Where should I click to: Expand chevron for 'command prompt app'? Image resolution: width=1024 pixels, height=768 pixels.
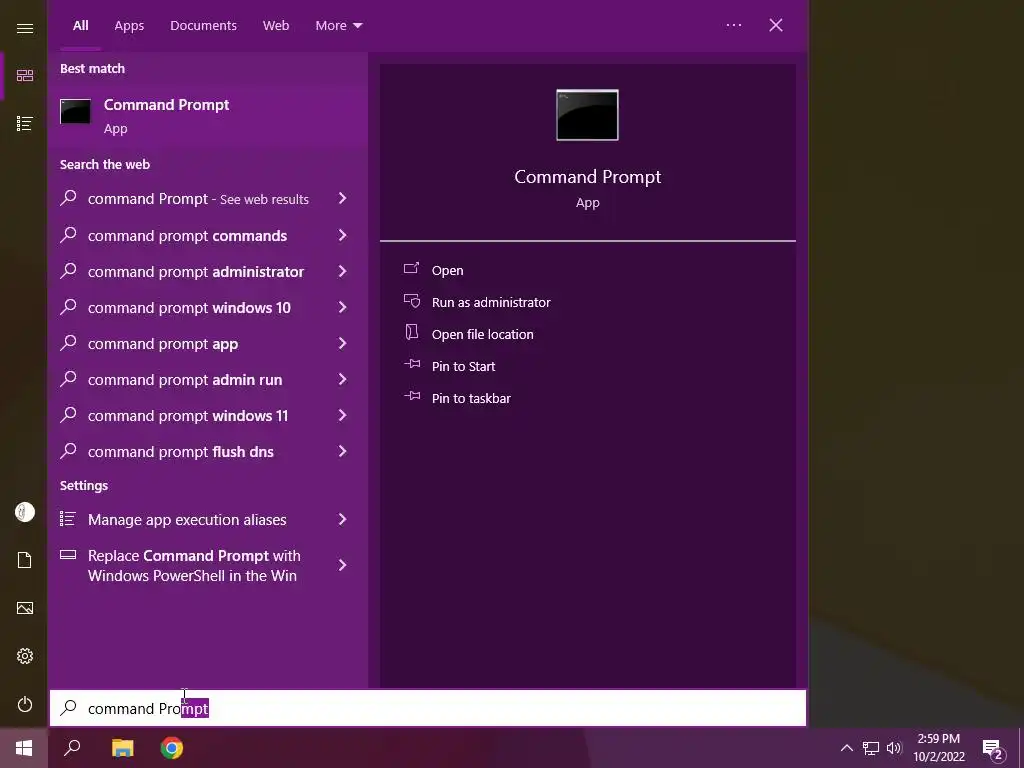tap(342, 343)
